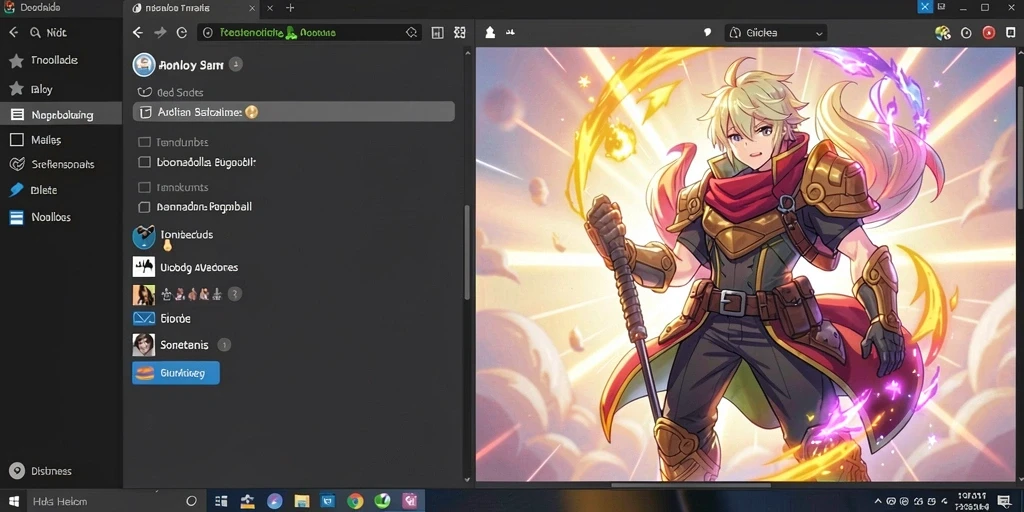Click the back arrow beside the address bar
The image size is (1024, 512).
click(x=138, y=33)
